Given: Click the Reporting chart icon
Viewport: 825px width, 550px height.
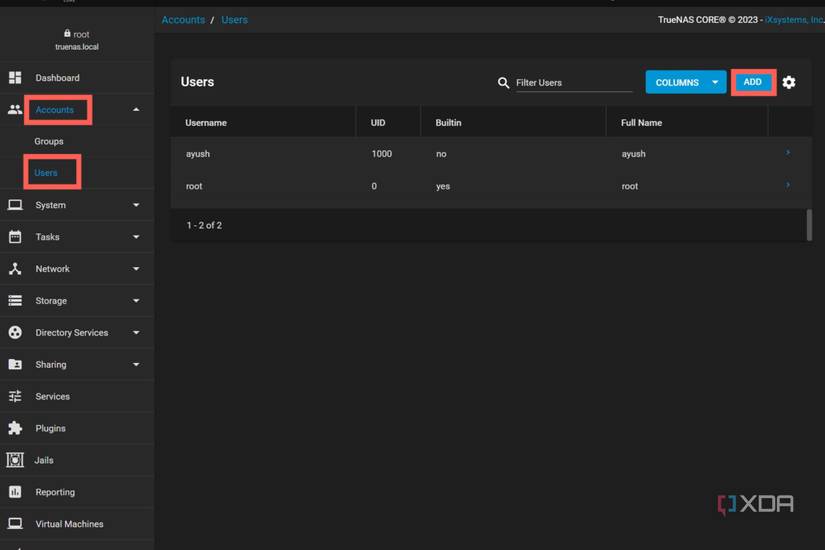Looking at the screenshot, I should pos(15,492).
